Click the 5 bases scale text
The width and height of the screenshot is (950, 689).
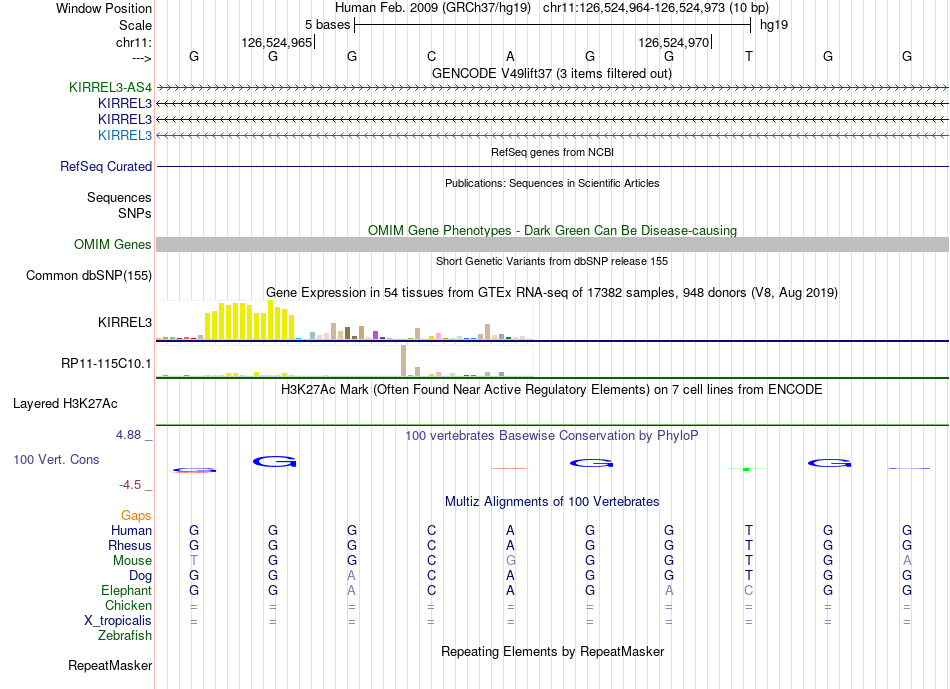tap(327, 25)
